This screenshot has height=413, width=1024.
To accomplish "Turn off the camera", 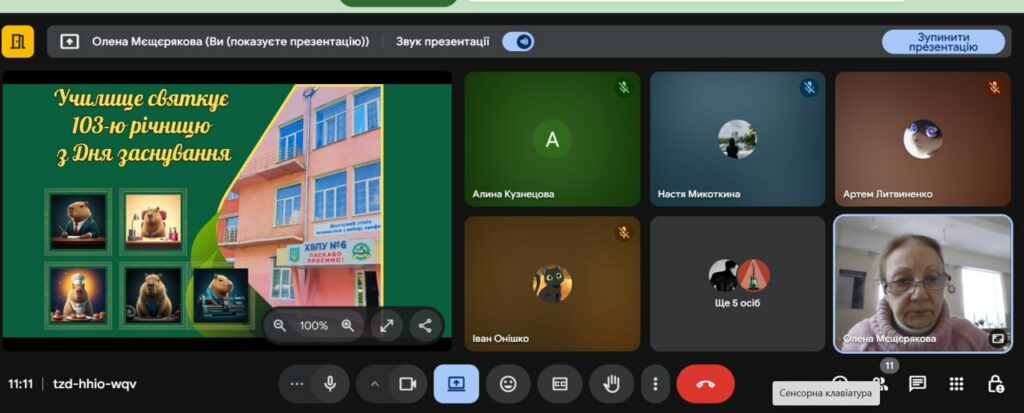I will (x=407, y=384).
